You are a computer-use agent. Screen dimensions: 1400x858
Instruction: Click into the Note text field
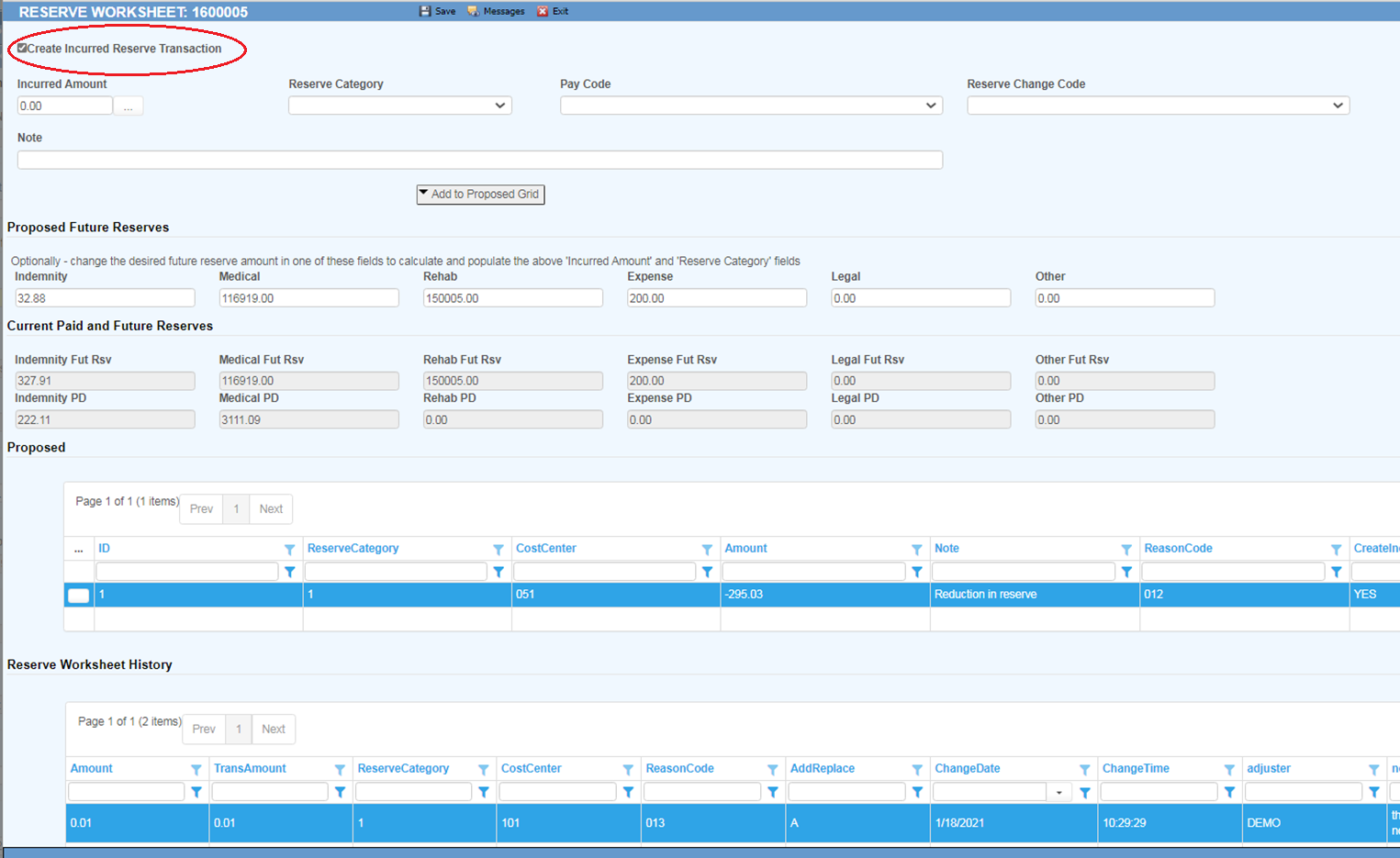pos(479,161)
